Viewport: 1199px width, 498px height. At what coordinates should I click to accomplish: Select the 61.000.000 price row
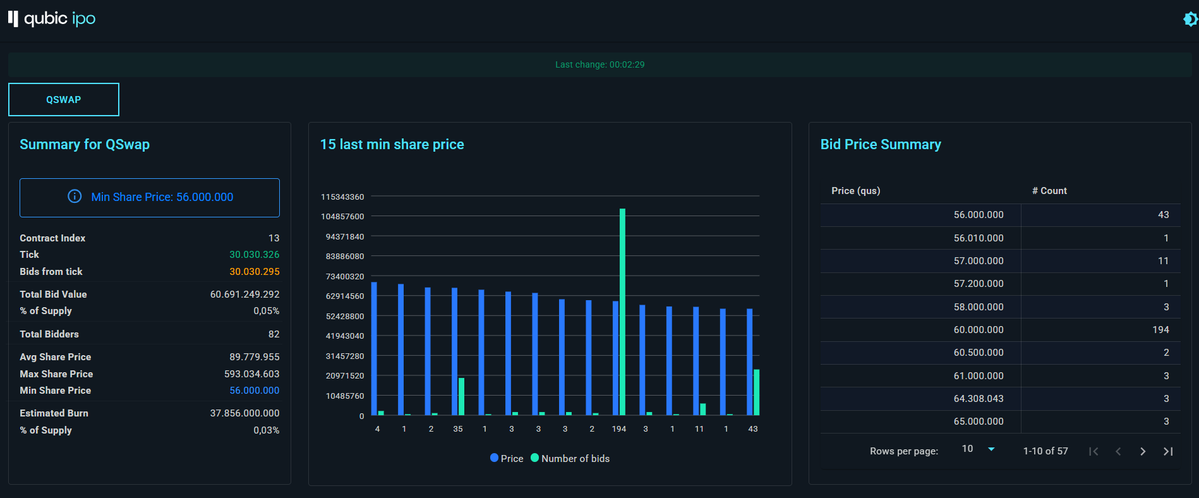[999, 376]
